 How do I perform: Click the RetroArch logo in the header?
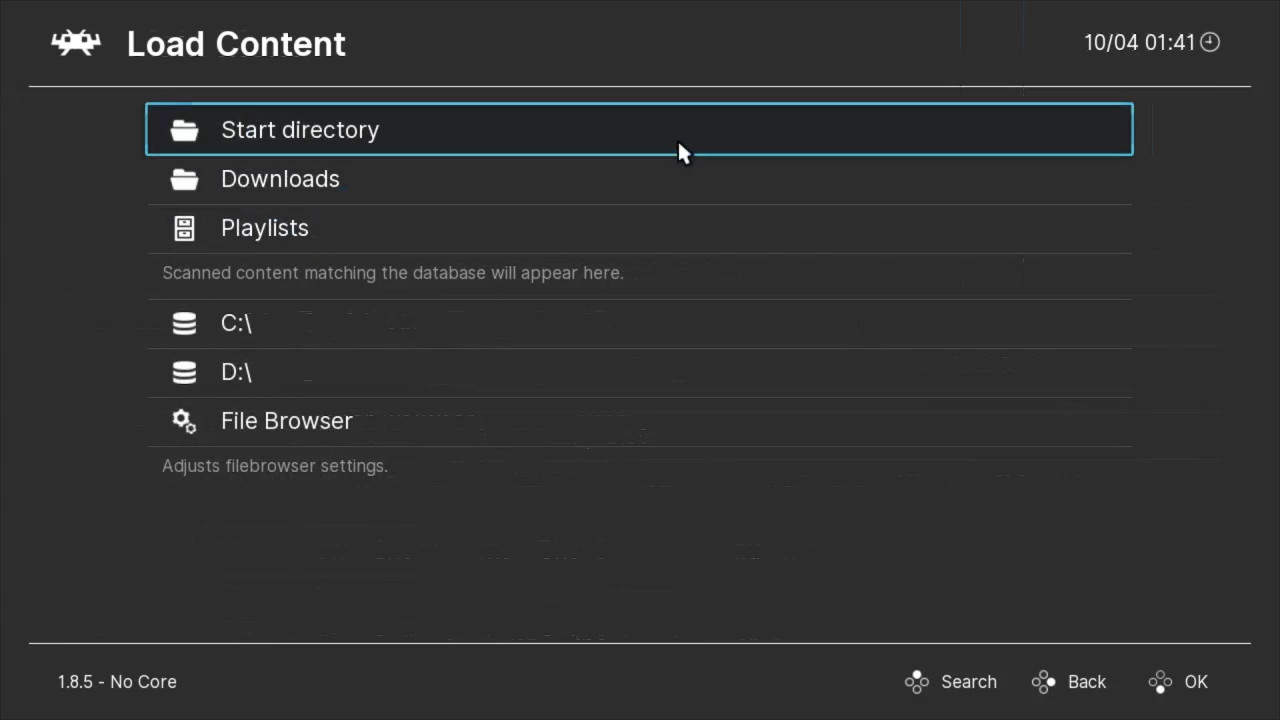[x=75, y=42]
